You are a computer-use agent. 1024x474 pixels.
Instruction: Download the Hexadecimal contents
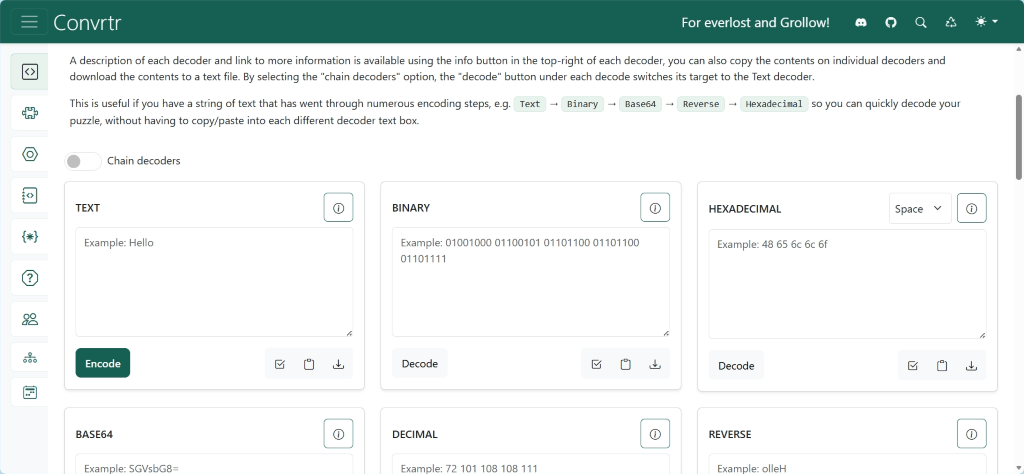click(x=972, y=366)
